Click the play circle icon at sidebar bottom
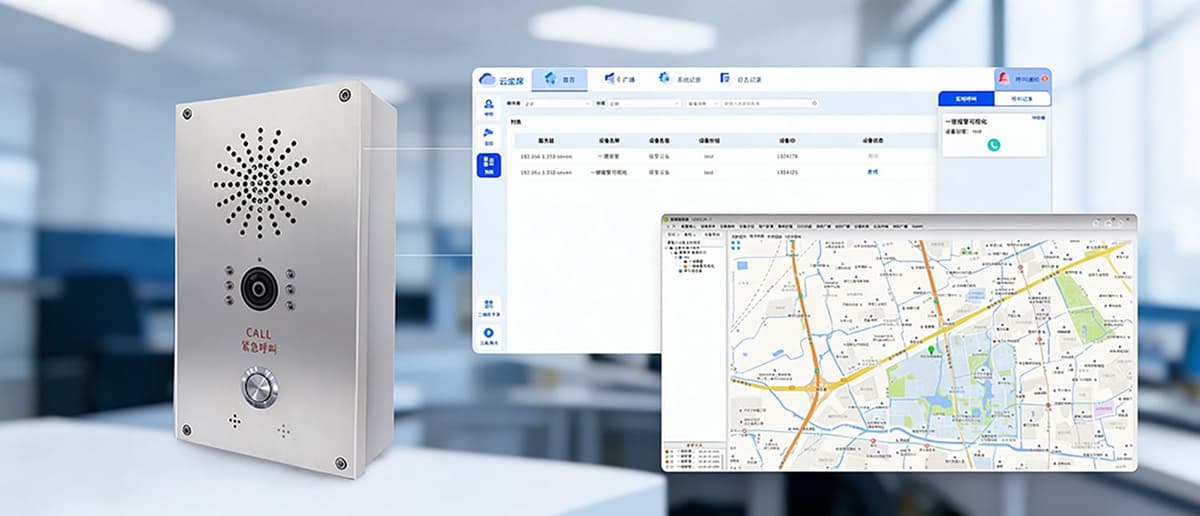Image resolution: width=1200 pixels, height=516 pixels. 488,335
